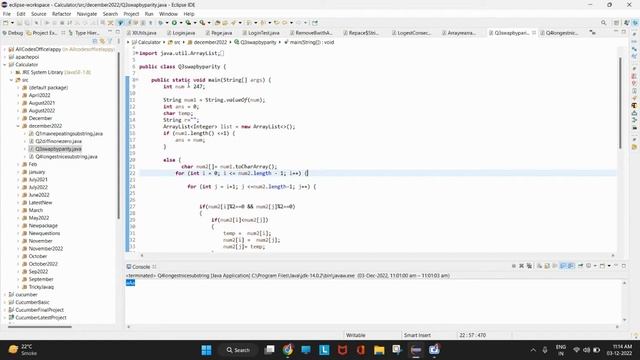Open the Open Perspective icon
Image resolution: width=640 pixels, height=360 pixels.
click(617, 23)
